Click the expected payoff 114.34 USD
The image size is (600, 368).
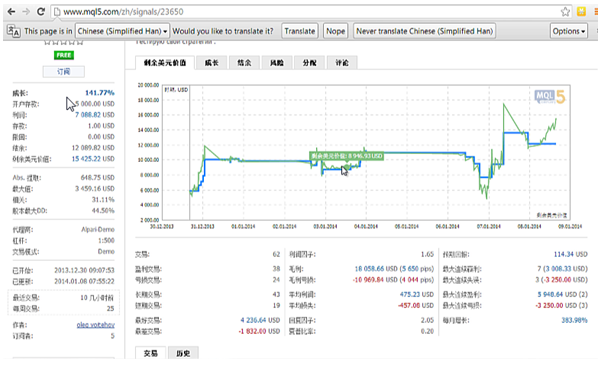571,254
